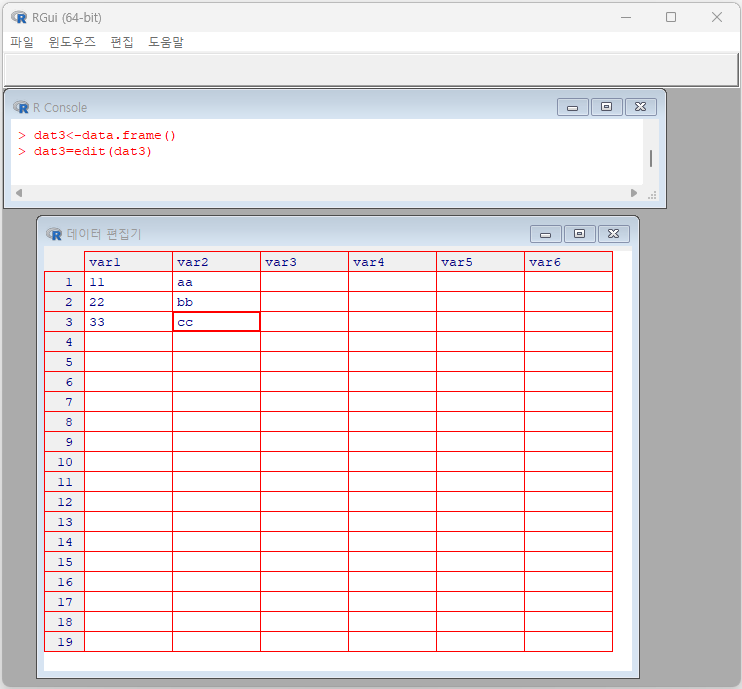Image resolution: width=742 pixels, height=689 pixels.
Task: Click the var6 column header
Action: click(x=568, y=262)
